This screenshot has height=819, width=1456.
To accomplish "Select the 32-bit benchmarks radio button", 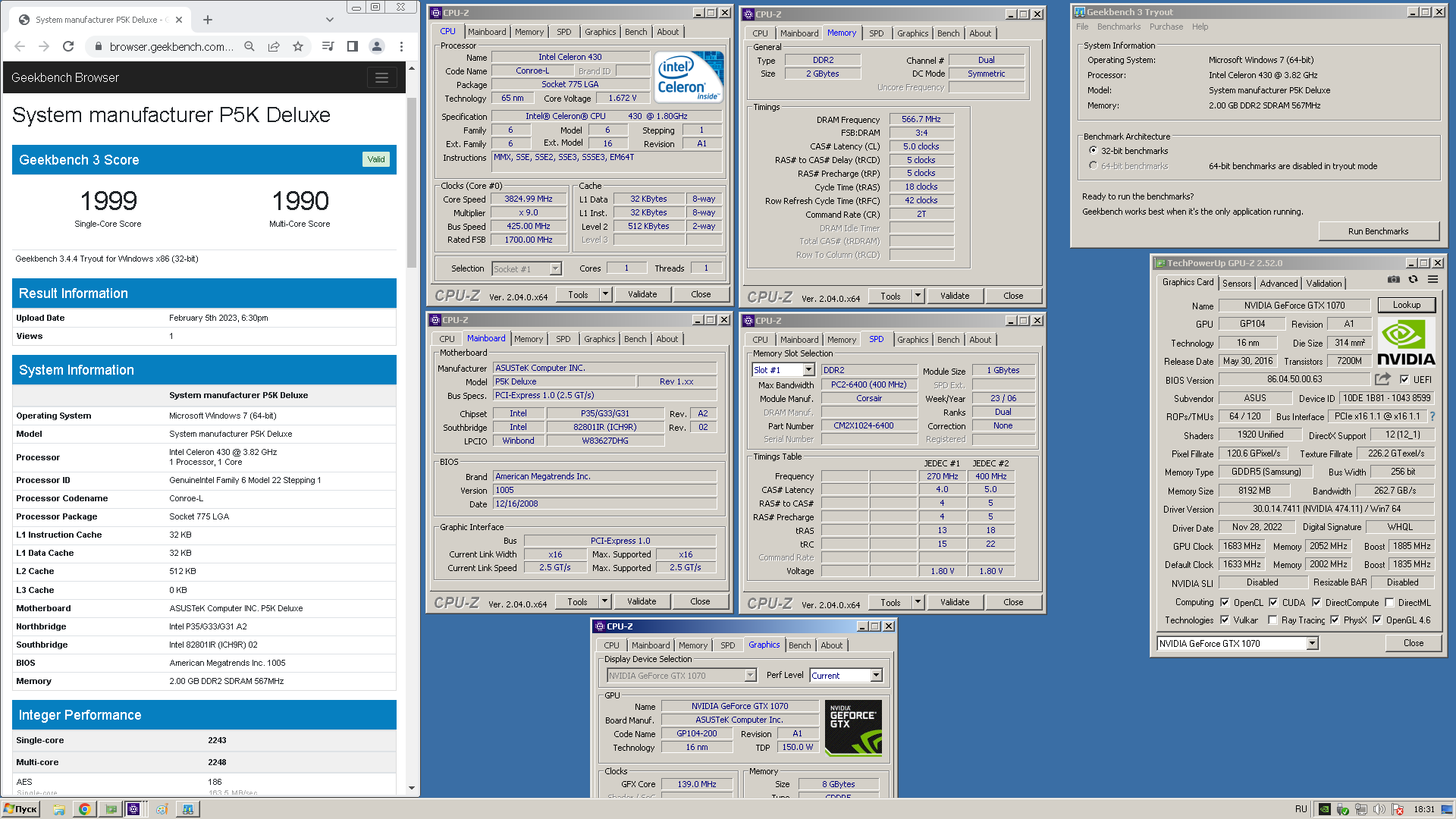I will click(x=1093, y=150).
